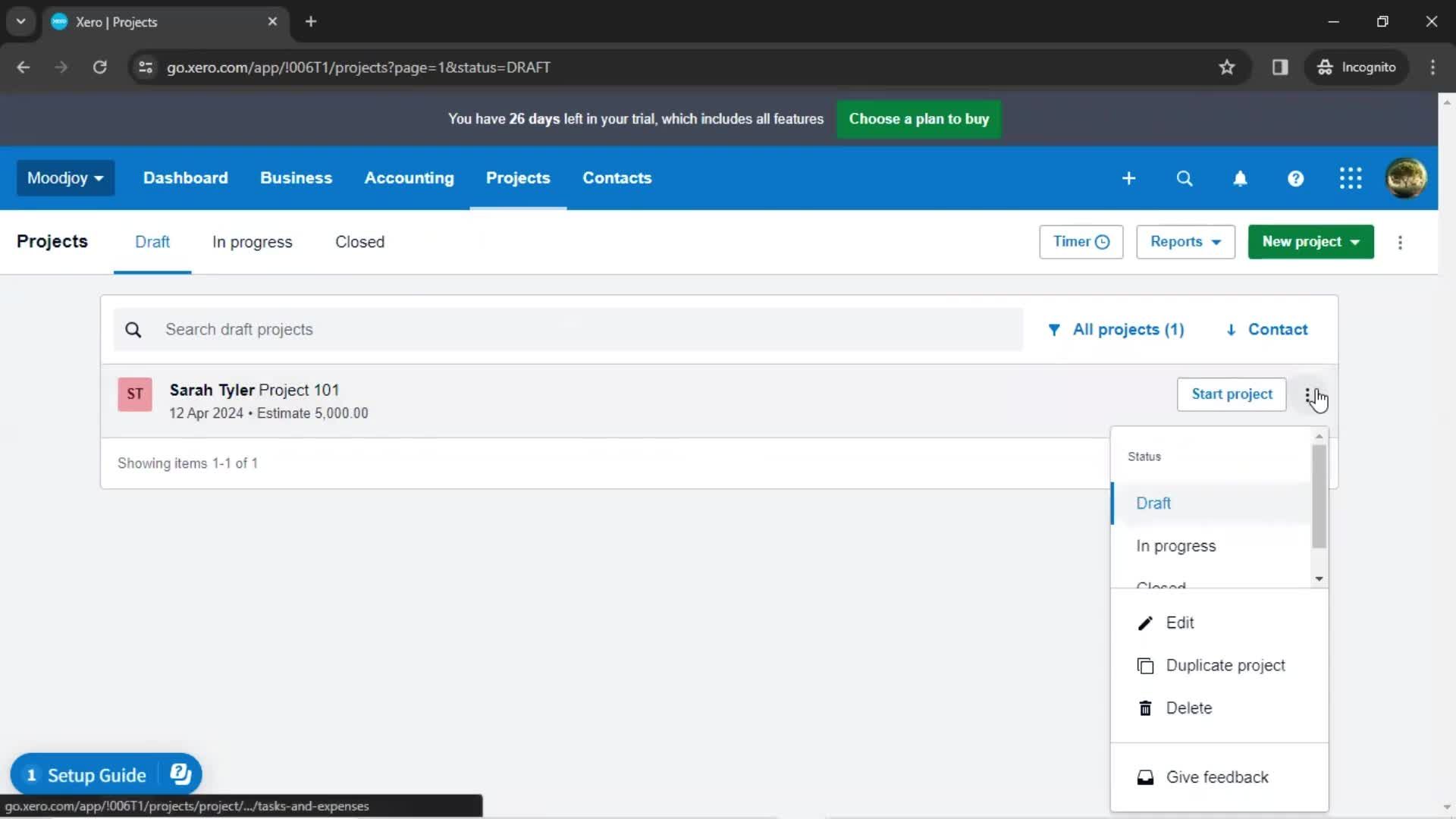Viewport: 1456px width, 819px height.
Task: Click the ST contact avatar
Action: point(135,394)
